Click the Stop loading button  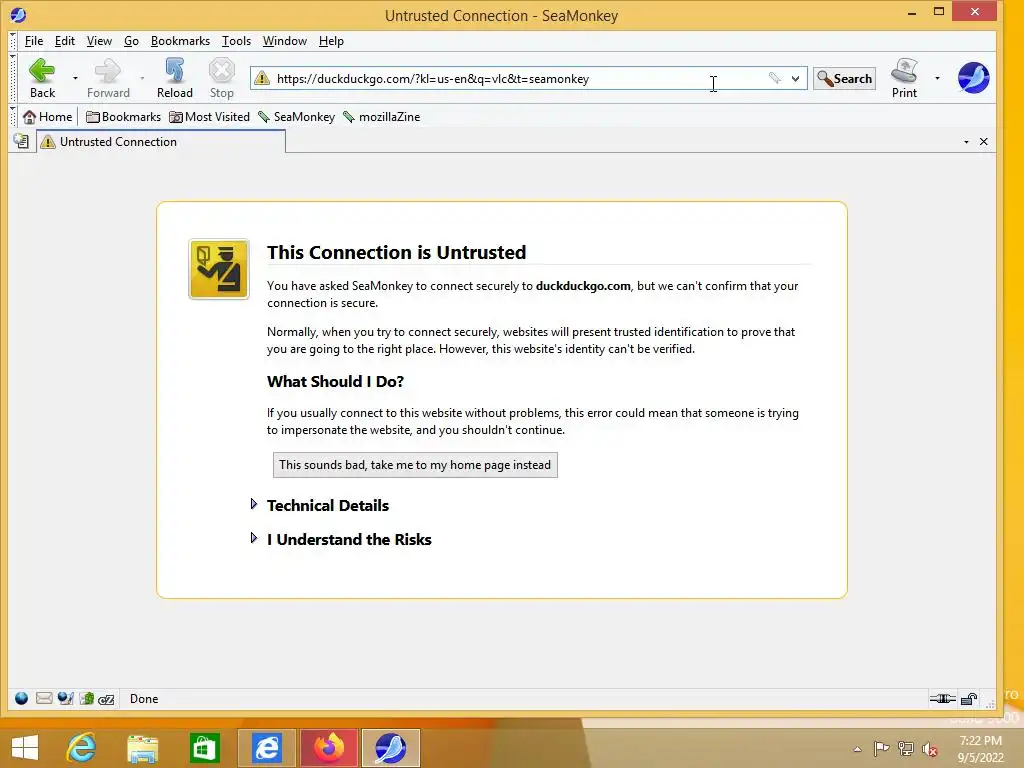tap(221, 78)
